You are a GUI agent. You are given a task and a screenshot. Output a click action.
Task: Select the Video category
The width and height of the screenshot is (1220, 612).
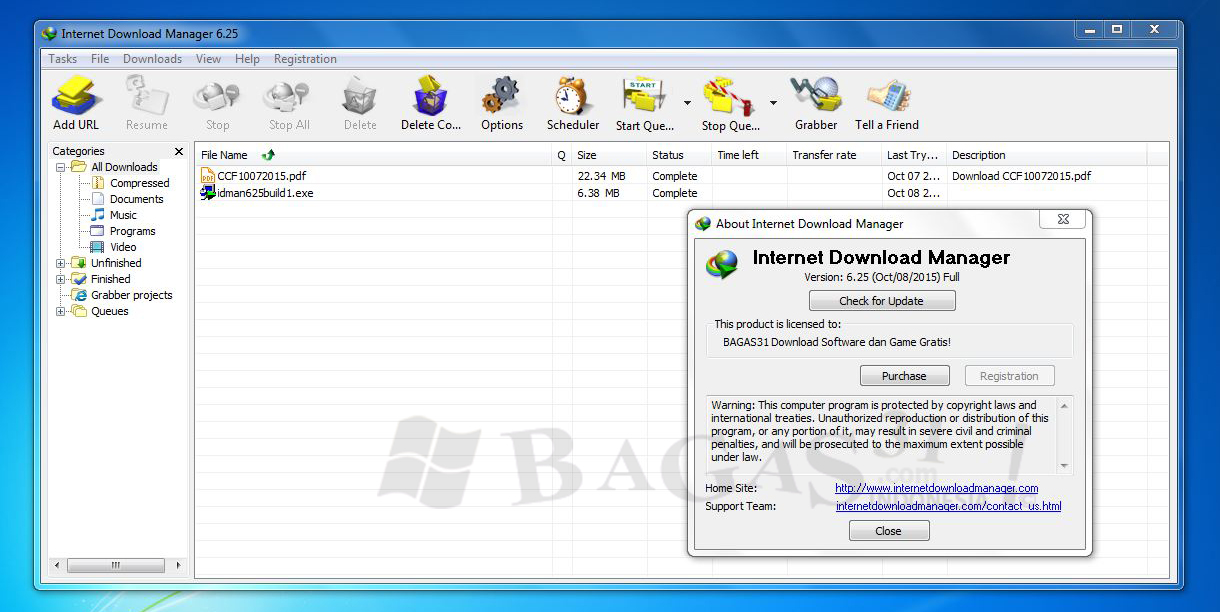pyautogui.click(x=123, y=247)
